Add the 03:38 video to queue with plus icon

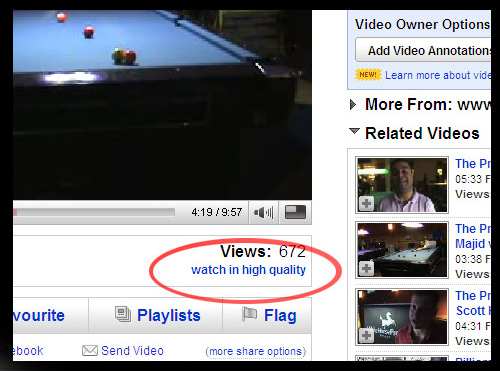click(366, 268)
